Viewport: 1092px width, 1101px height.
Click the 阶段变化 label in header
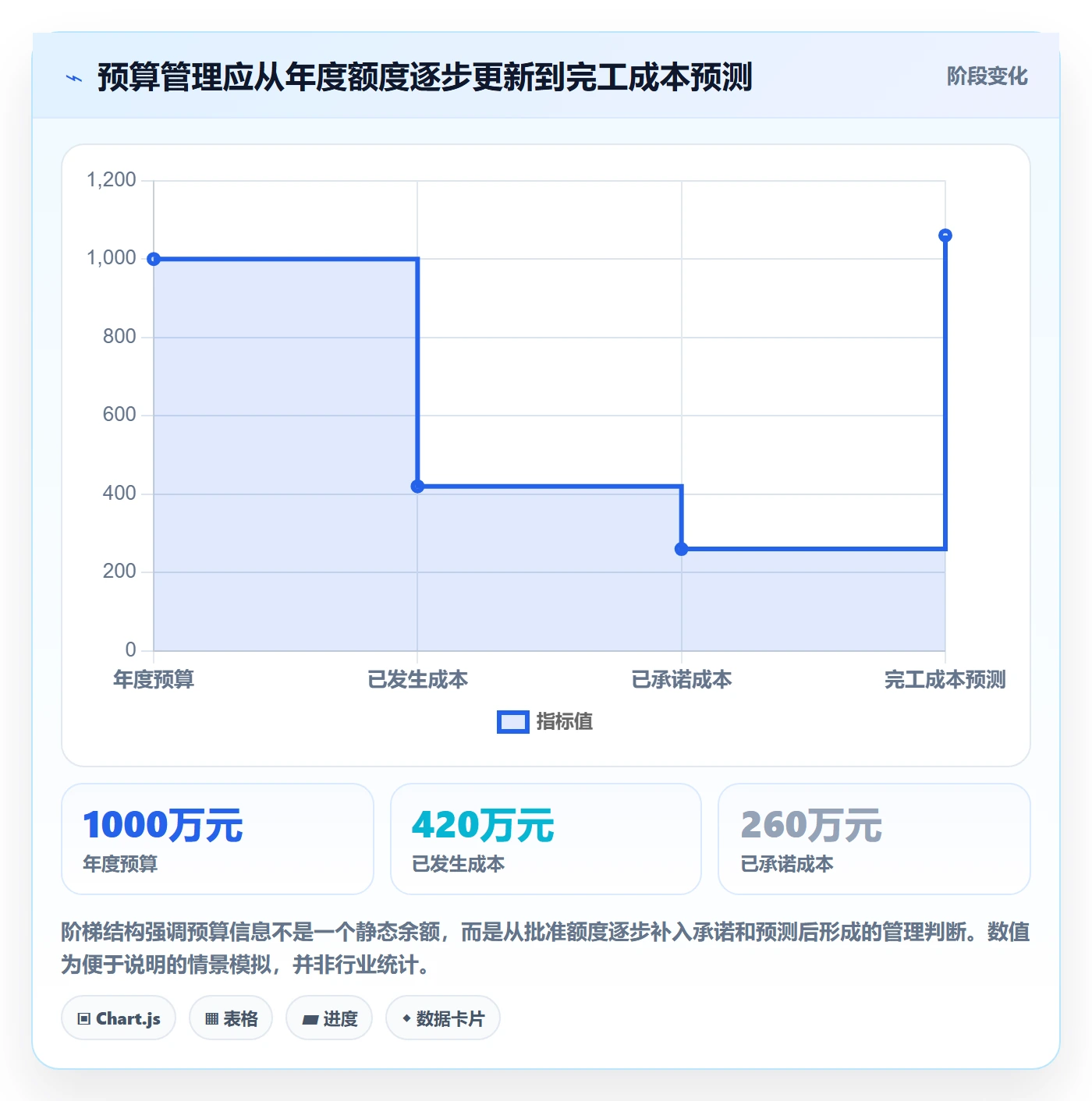point(987,76)
